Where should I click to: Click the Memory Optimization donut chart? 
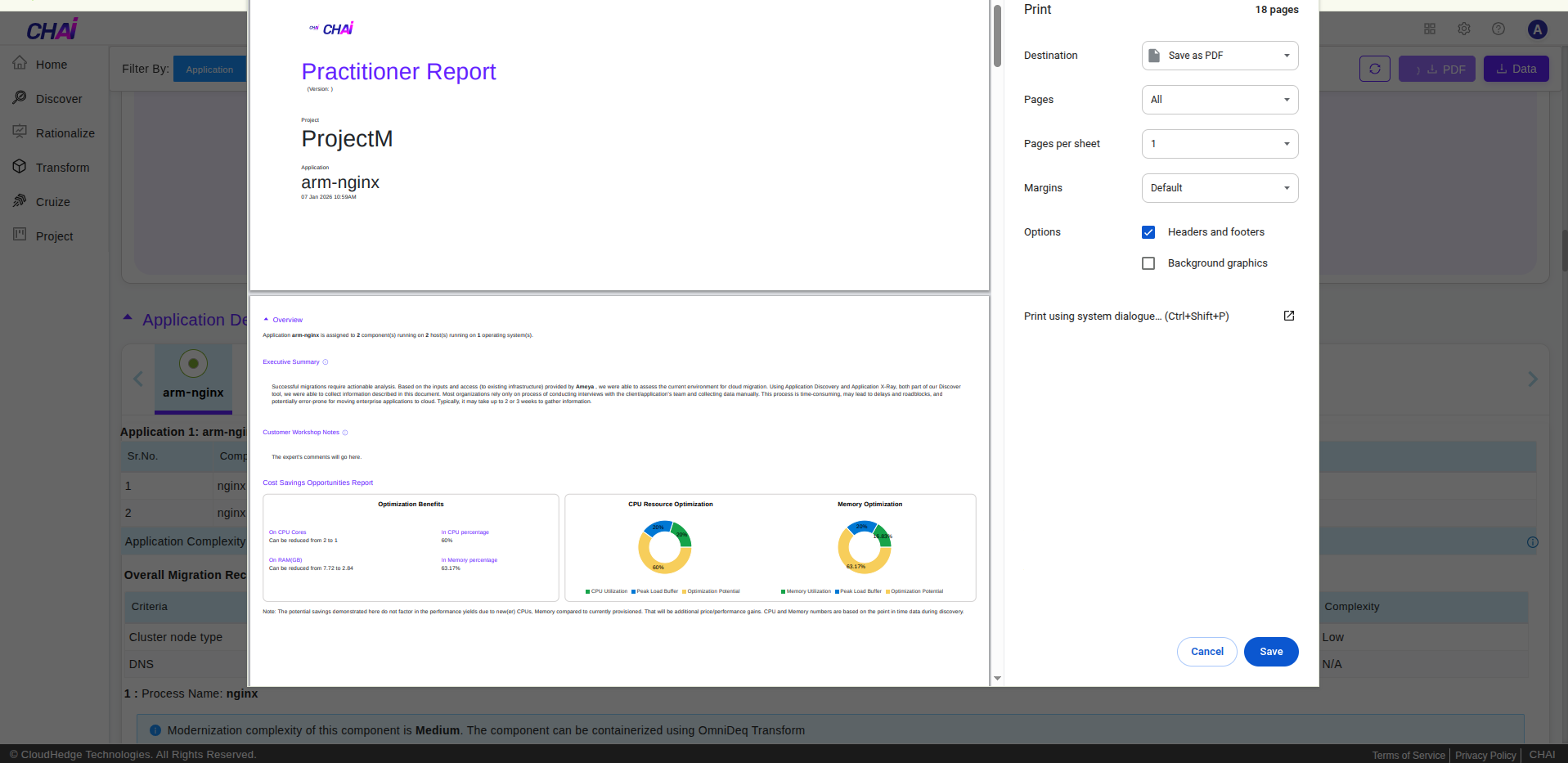pos(865,547)
